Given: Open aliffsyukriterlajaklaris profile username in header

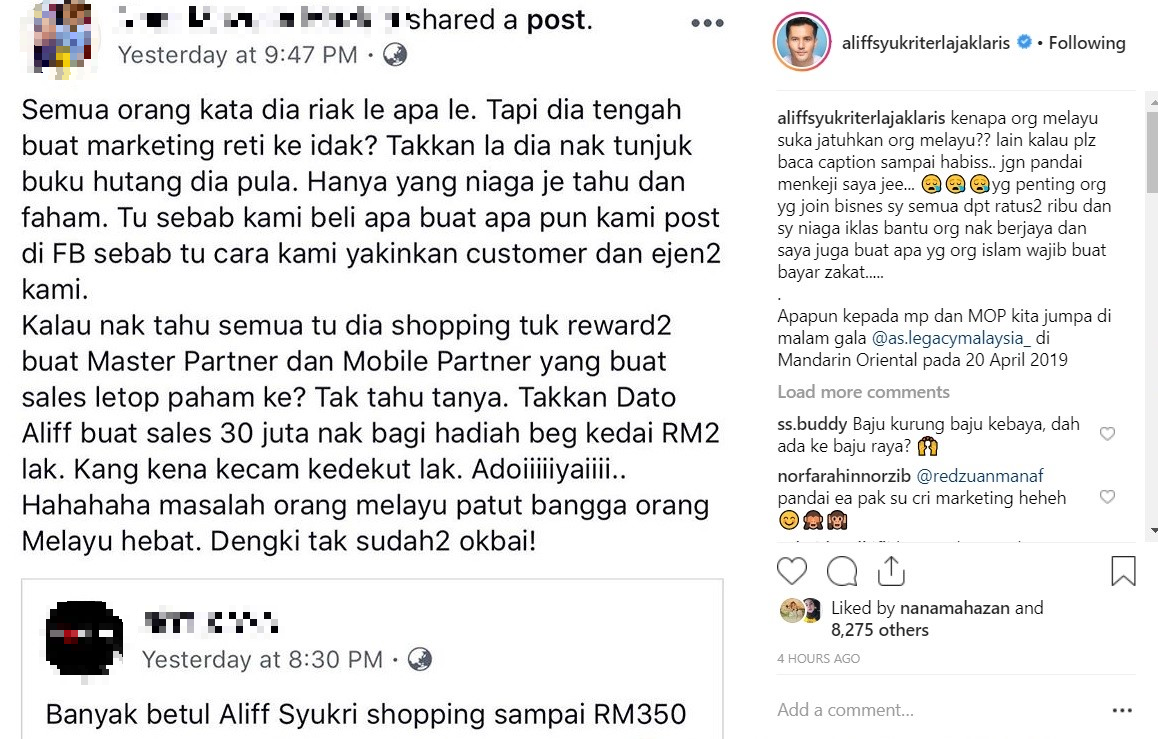Looking at the screenshot, I should (x=925, y=44).
